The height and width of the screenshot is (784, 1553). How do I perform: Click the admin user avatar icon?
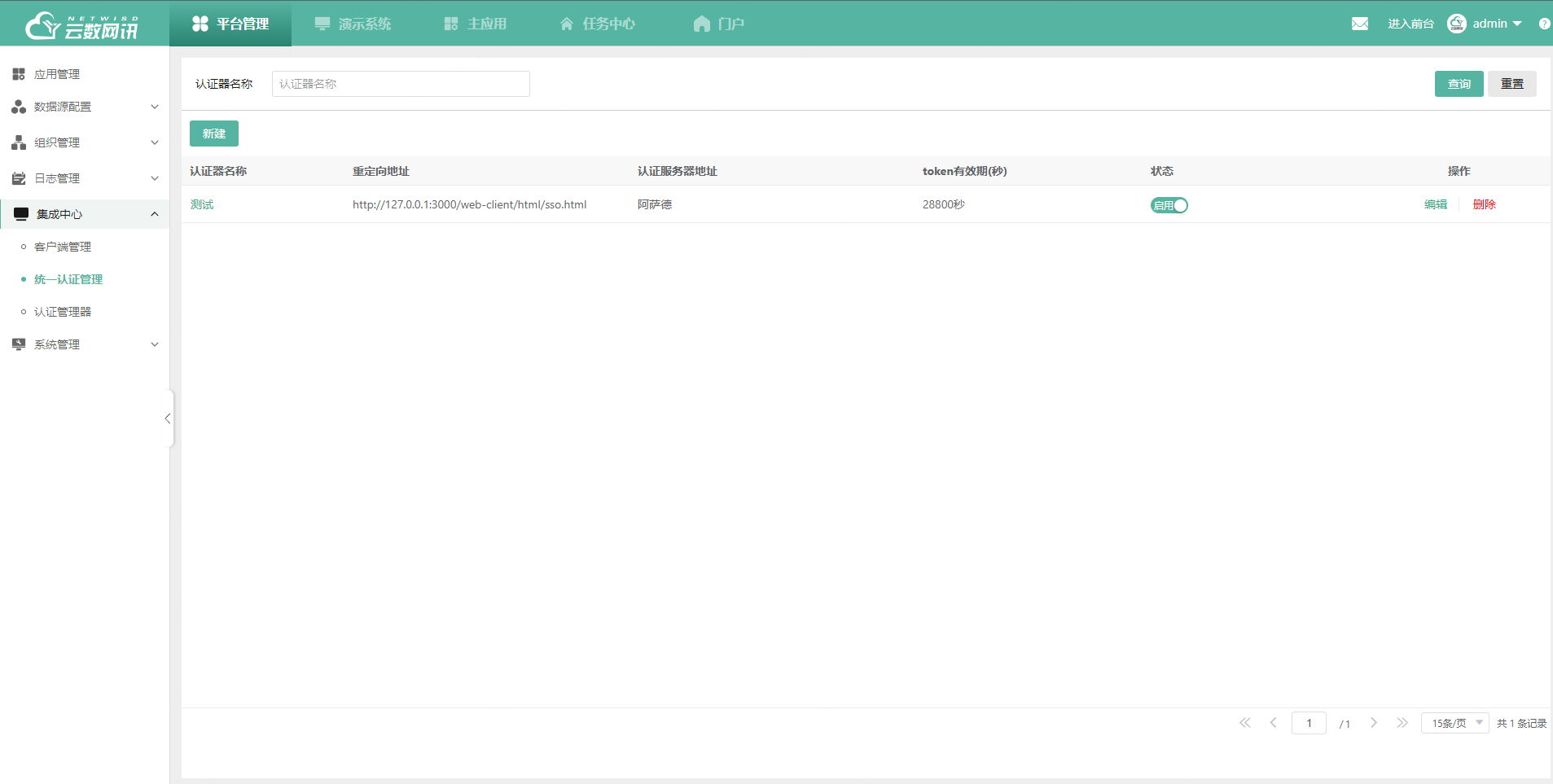point(1456,24)
